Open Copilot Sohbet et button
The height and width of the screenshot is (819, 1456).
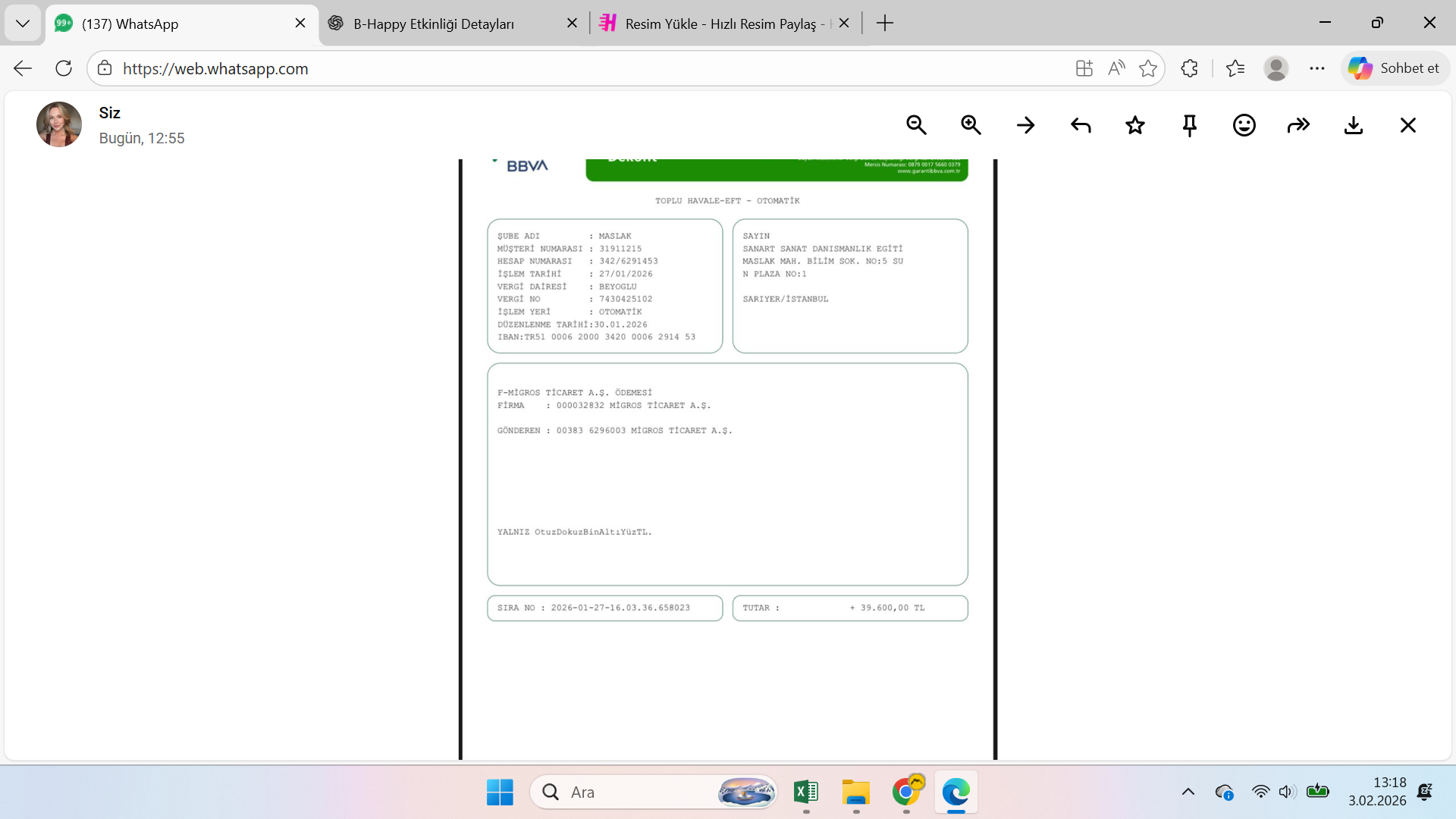(1395, 68)
